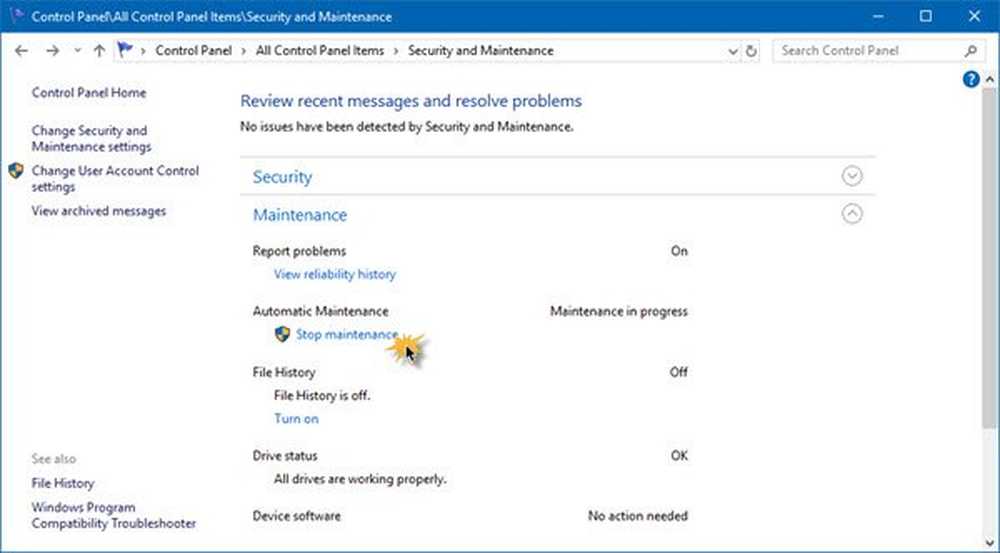Click the scrollbar up arrow
This screenshot has height=553, width=1000.
(989, 80)
